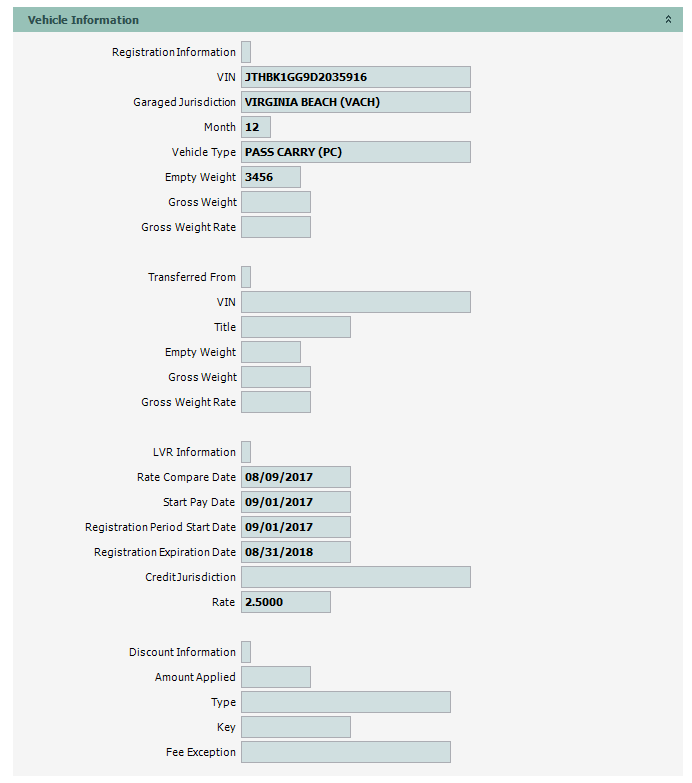
Task: Click the Rate field showing 2.5000
Action: click(285, 602)
